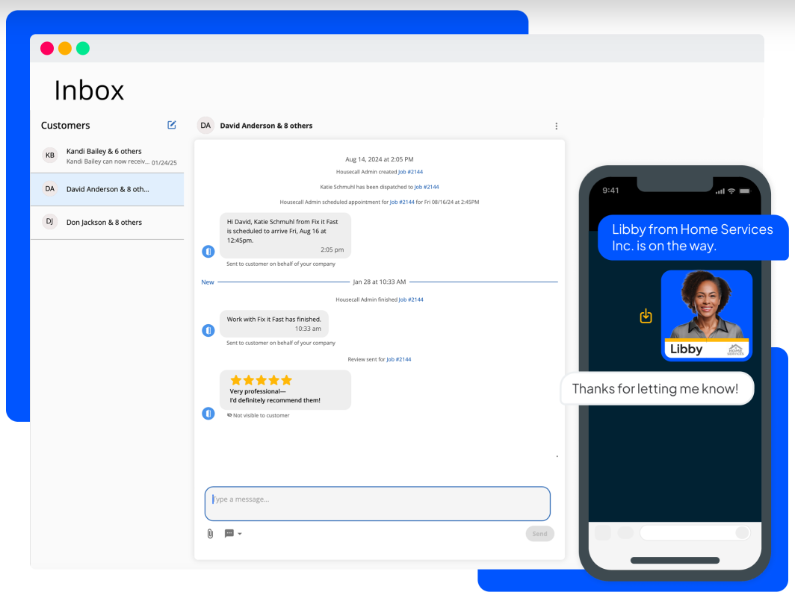Click the five-star review bubble

click(285, 390)
